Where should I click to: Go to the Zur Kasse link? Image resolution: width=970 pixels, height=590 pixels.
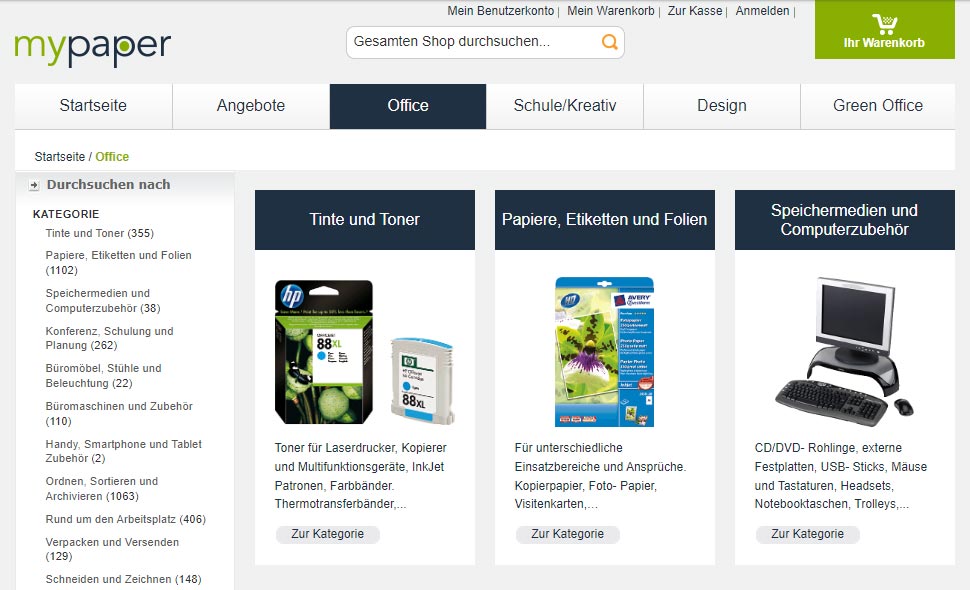(x=695, y=11)
